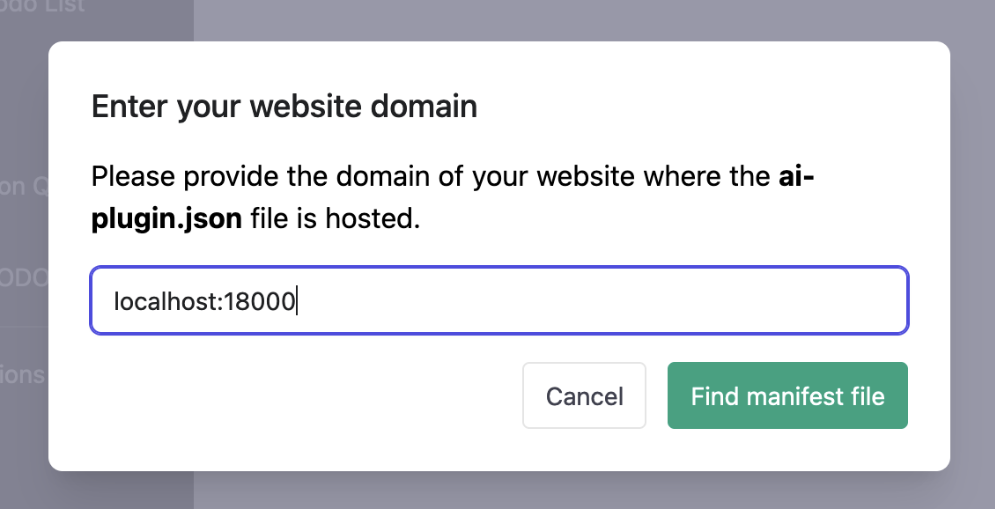Click the "Please provide the domain" description text
The height and width of the screenshot is (510, 996).
[x=300, y=179]
